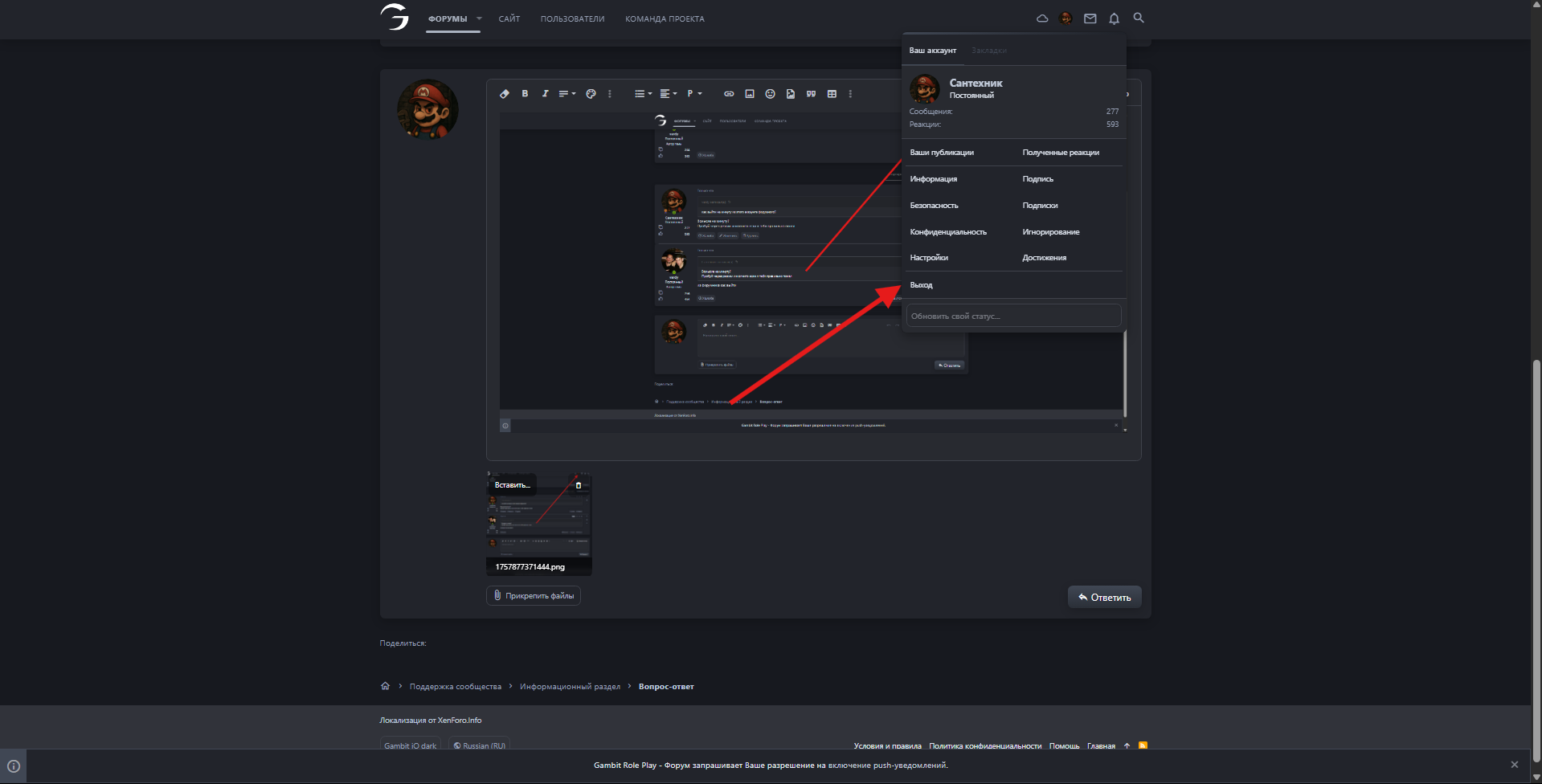The width and height of the screenshot is (1542, 784).
Task: Open the text color palette
Action: (591, 94)
